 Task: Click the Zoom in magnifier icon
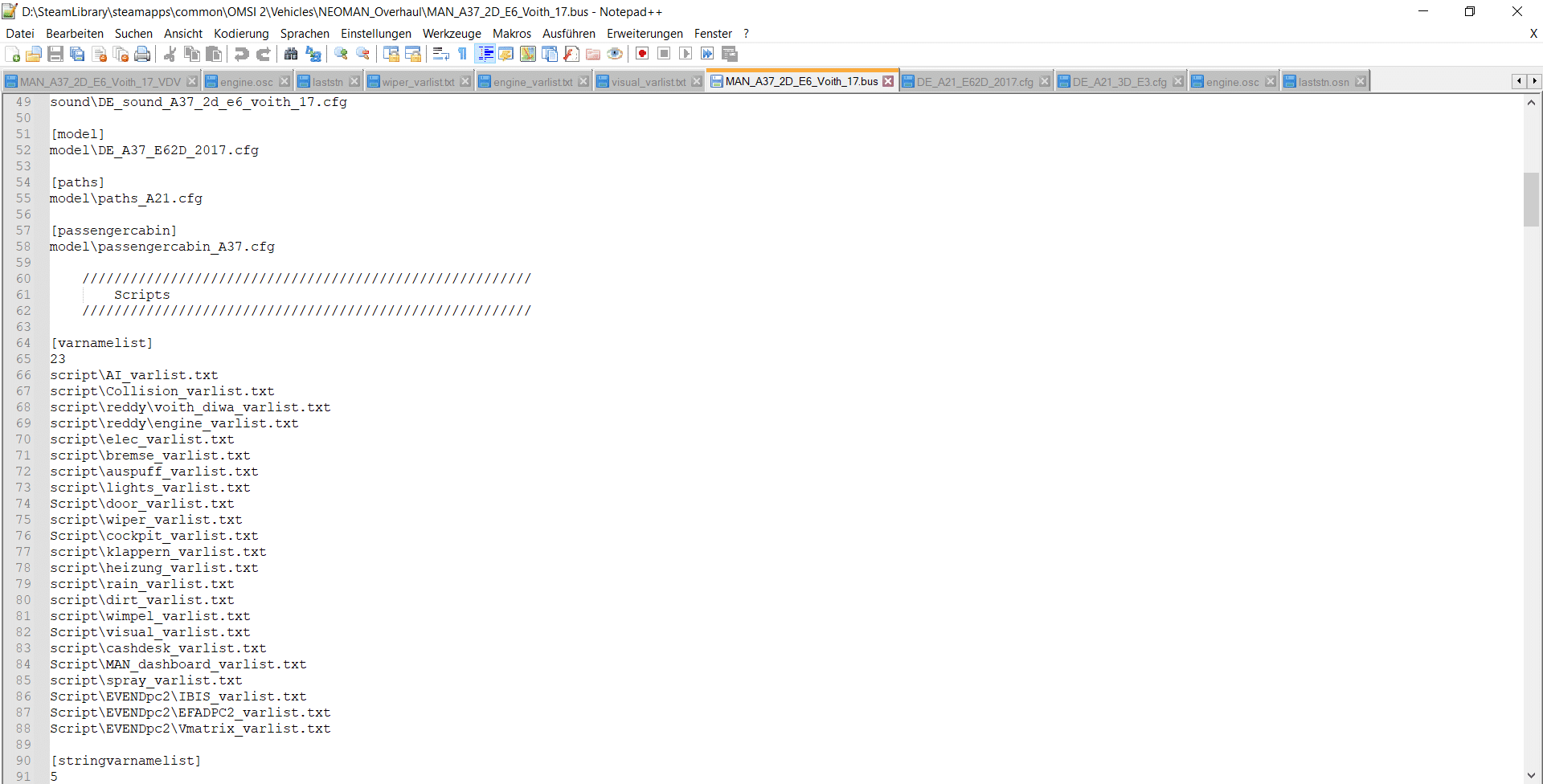point(342,54)
